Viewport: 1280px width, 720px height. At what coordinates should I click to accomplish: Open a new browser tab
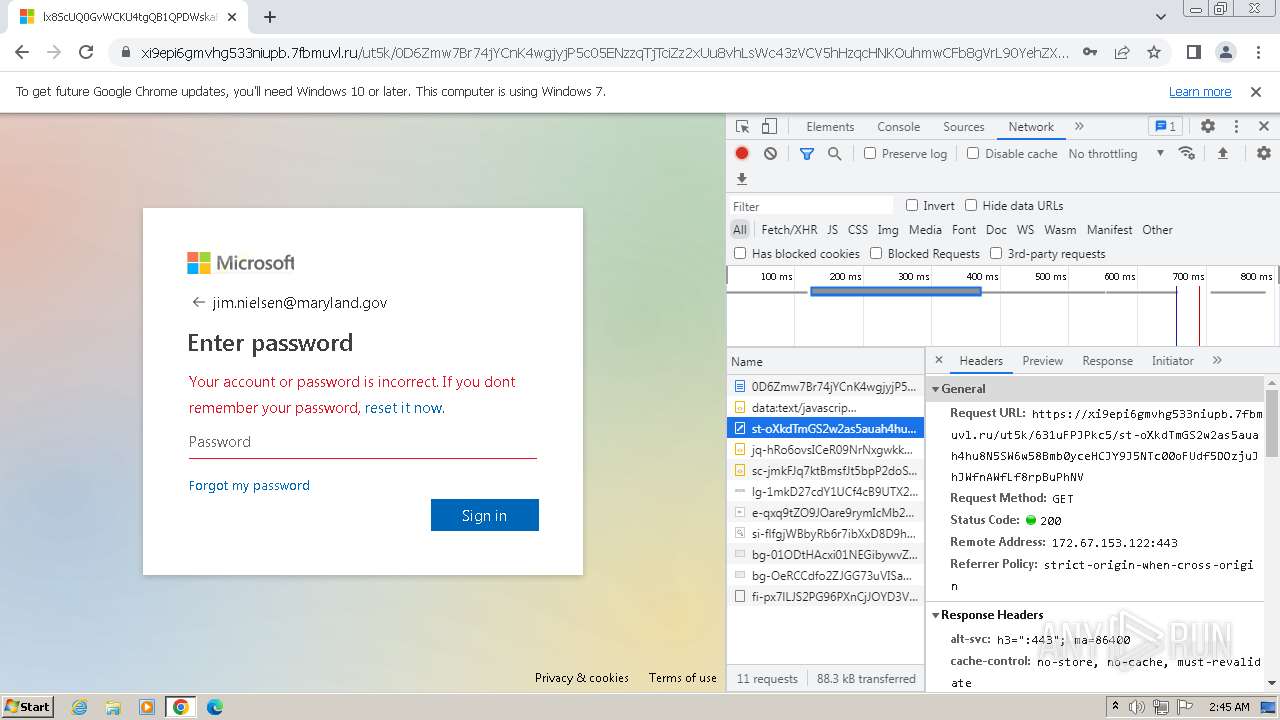pos(270,17)
